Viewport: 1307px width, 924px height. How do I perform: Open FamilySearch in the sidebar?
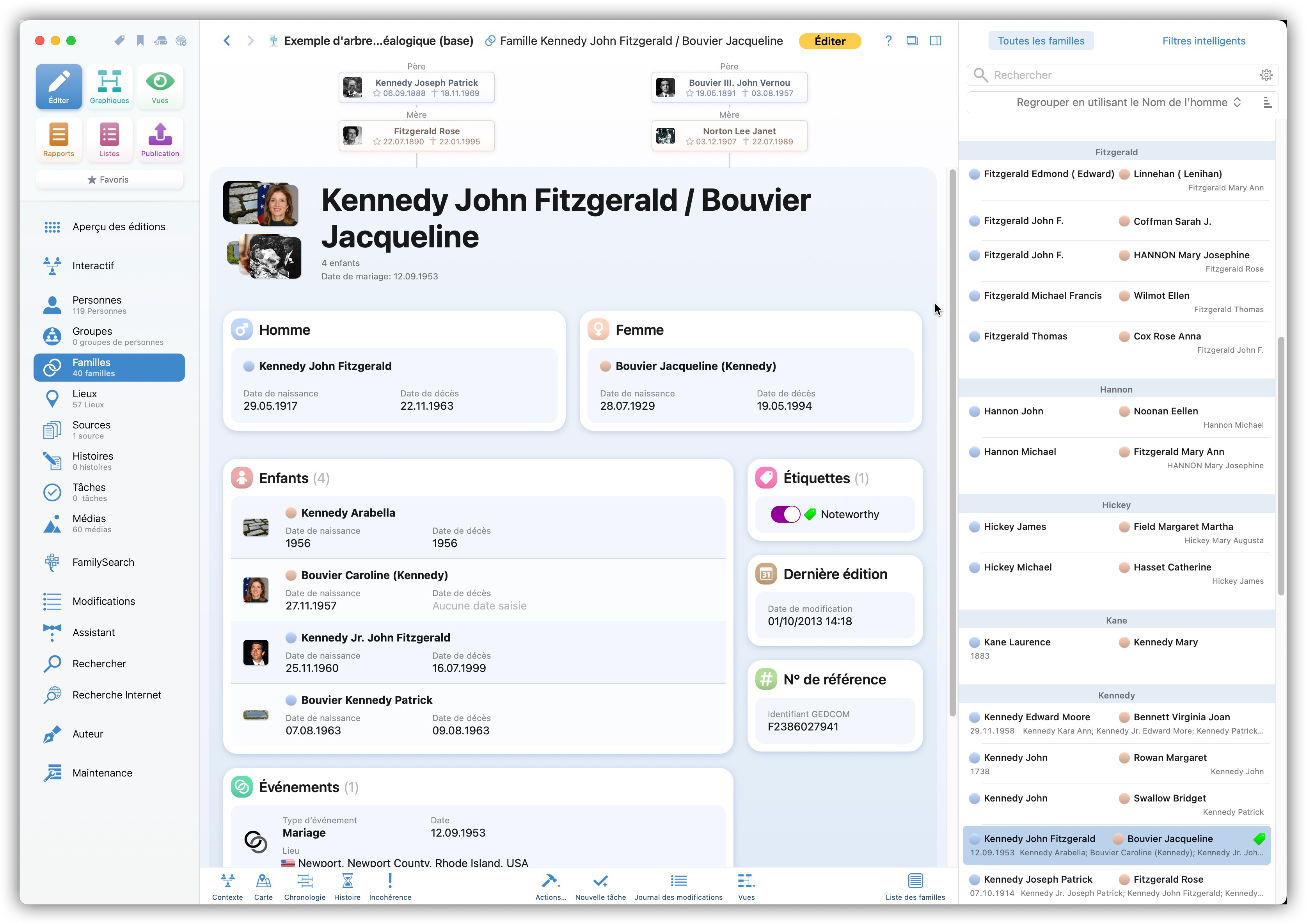pyautogui.click(x=109, y=563)
